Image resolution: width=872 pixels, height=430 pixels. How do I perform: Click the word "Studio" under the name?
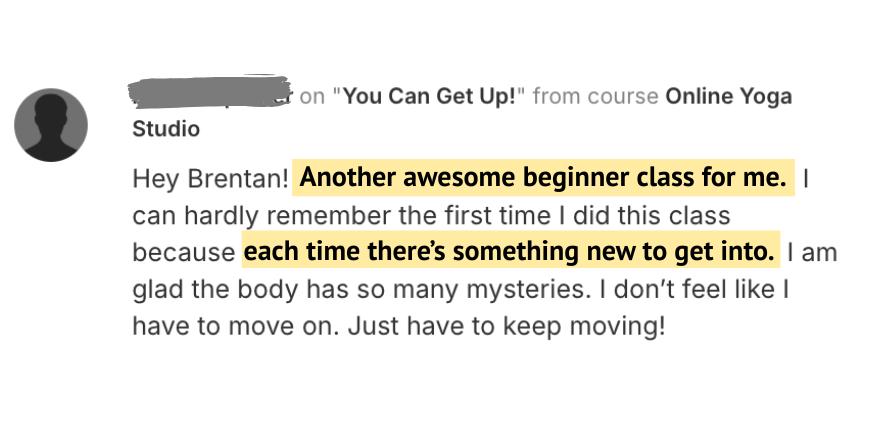pyautogui.click(x=166, y=129)
